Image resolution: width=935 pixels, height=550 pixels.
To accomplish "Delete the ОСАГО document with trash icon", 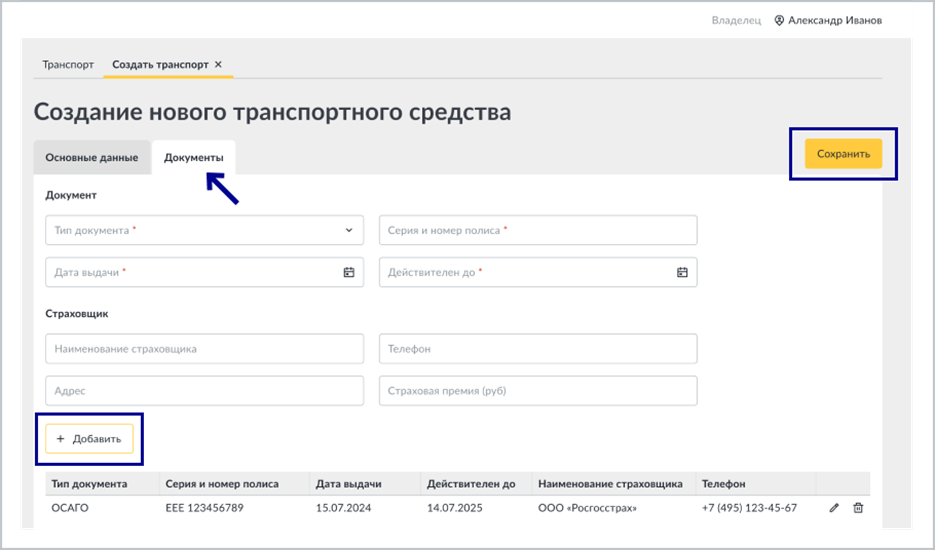I will point(858,508).
